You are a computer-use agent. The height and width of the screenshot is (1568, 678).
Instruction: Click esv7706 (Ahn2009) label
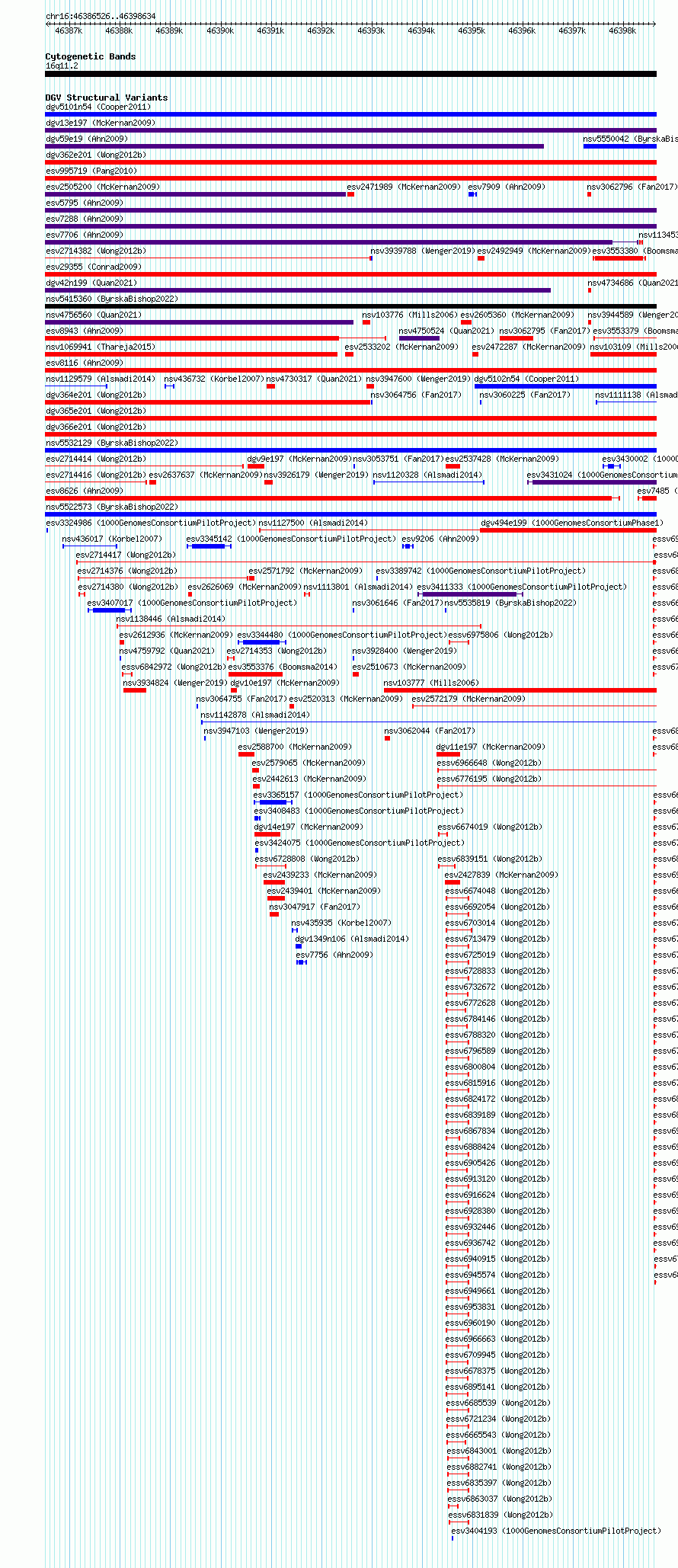click(x=85, y=235)
